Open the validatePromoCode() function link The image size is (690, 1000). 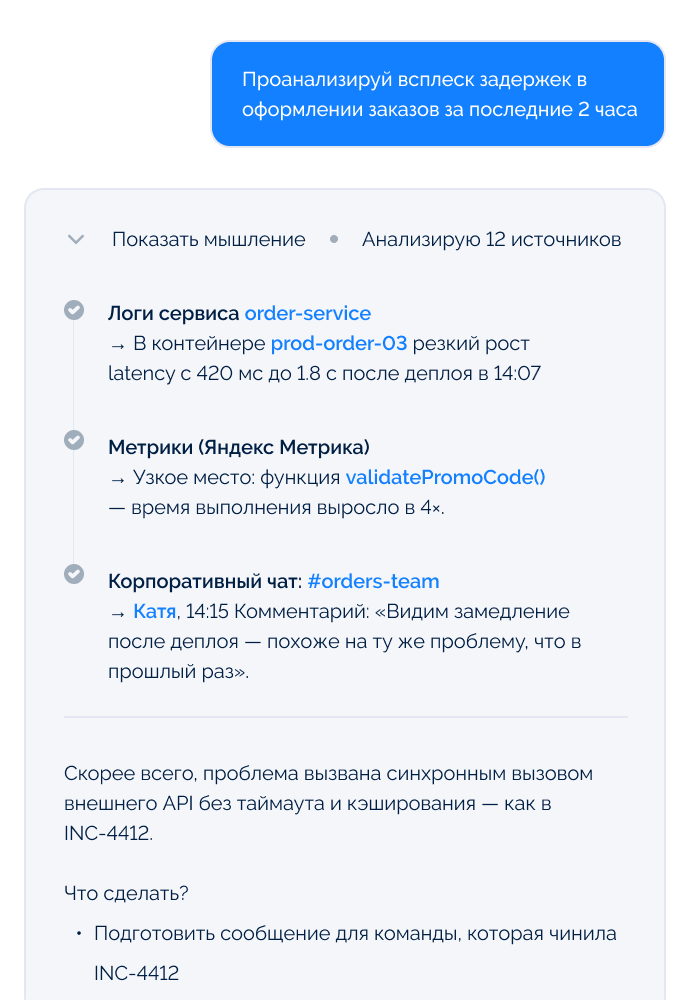[445, 477]
